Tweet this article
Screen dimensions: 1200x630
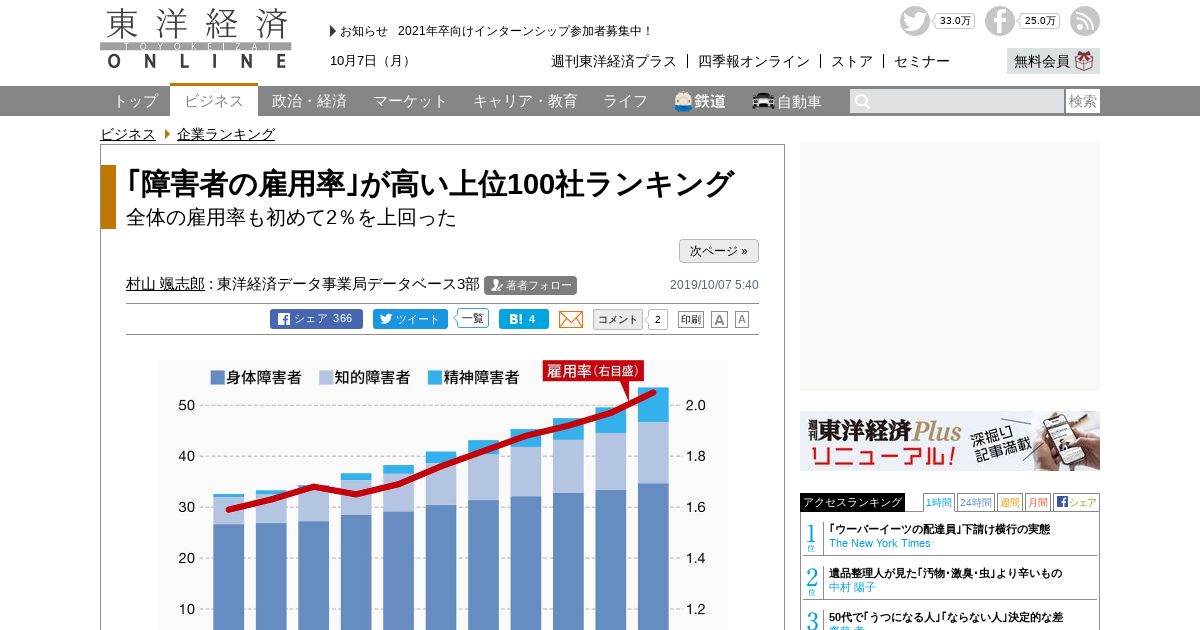coord(410,319)
